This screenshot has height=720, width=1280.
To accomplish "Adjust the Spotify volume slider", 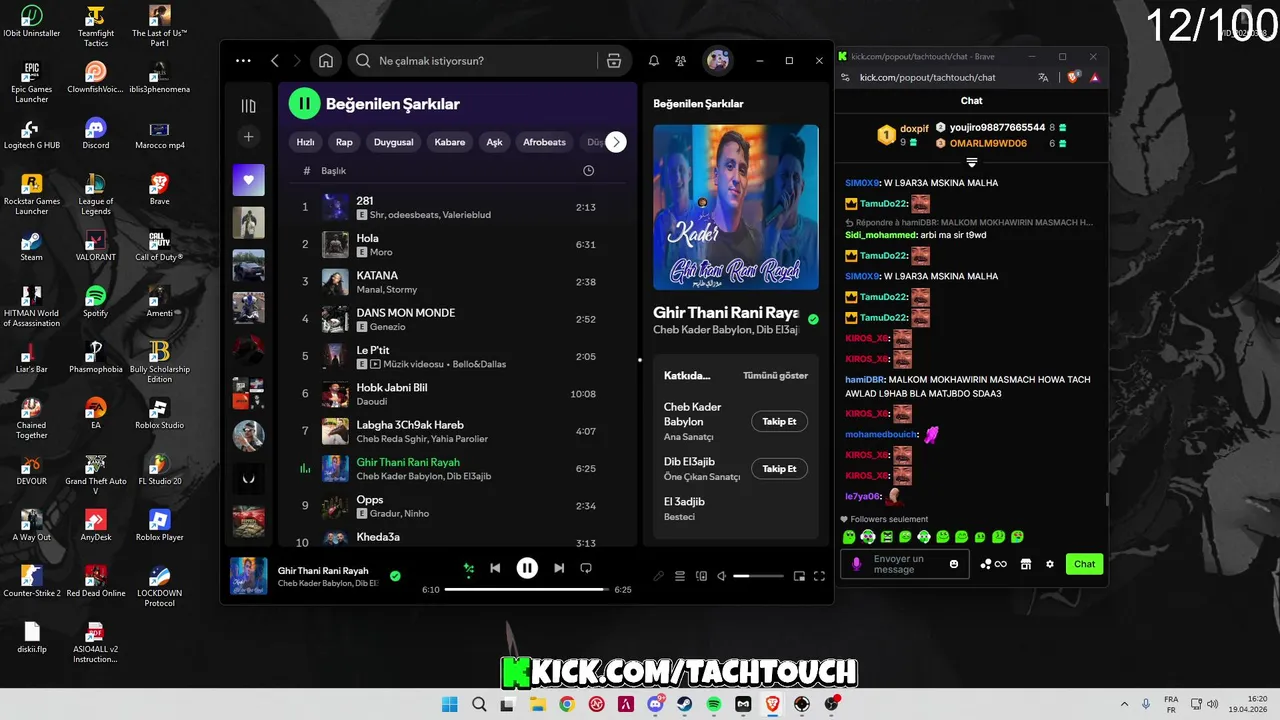I will tap(759, 576).
